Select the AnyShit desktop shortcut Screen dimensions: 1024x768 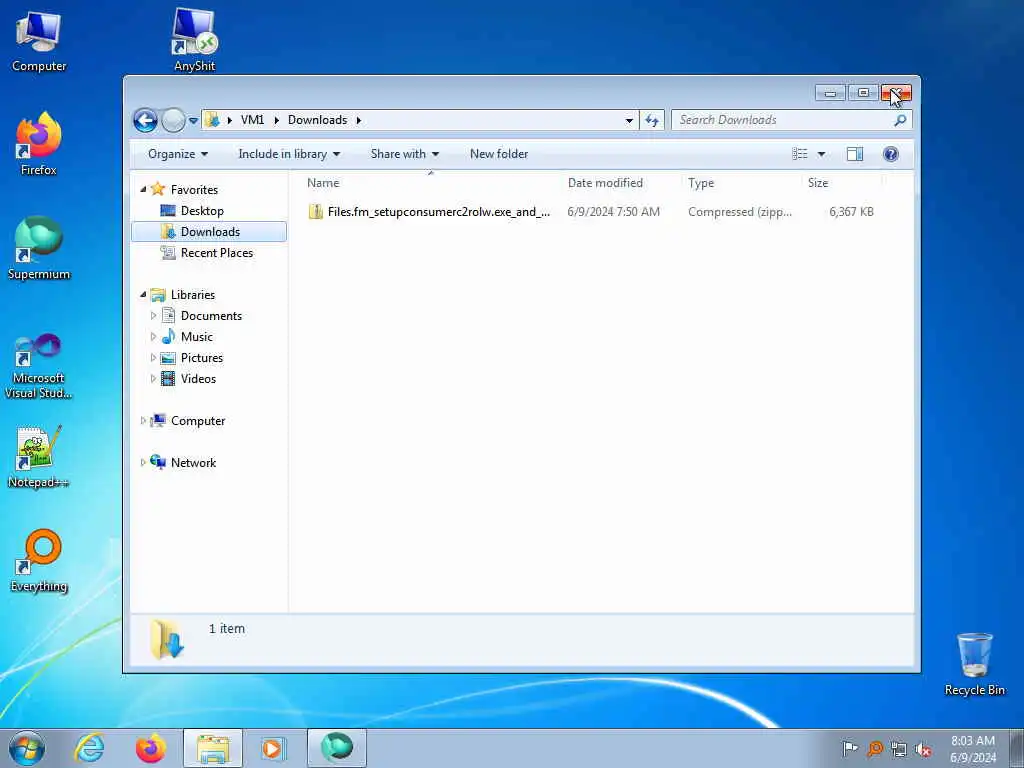point(195,40)
